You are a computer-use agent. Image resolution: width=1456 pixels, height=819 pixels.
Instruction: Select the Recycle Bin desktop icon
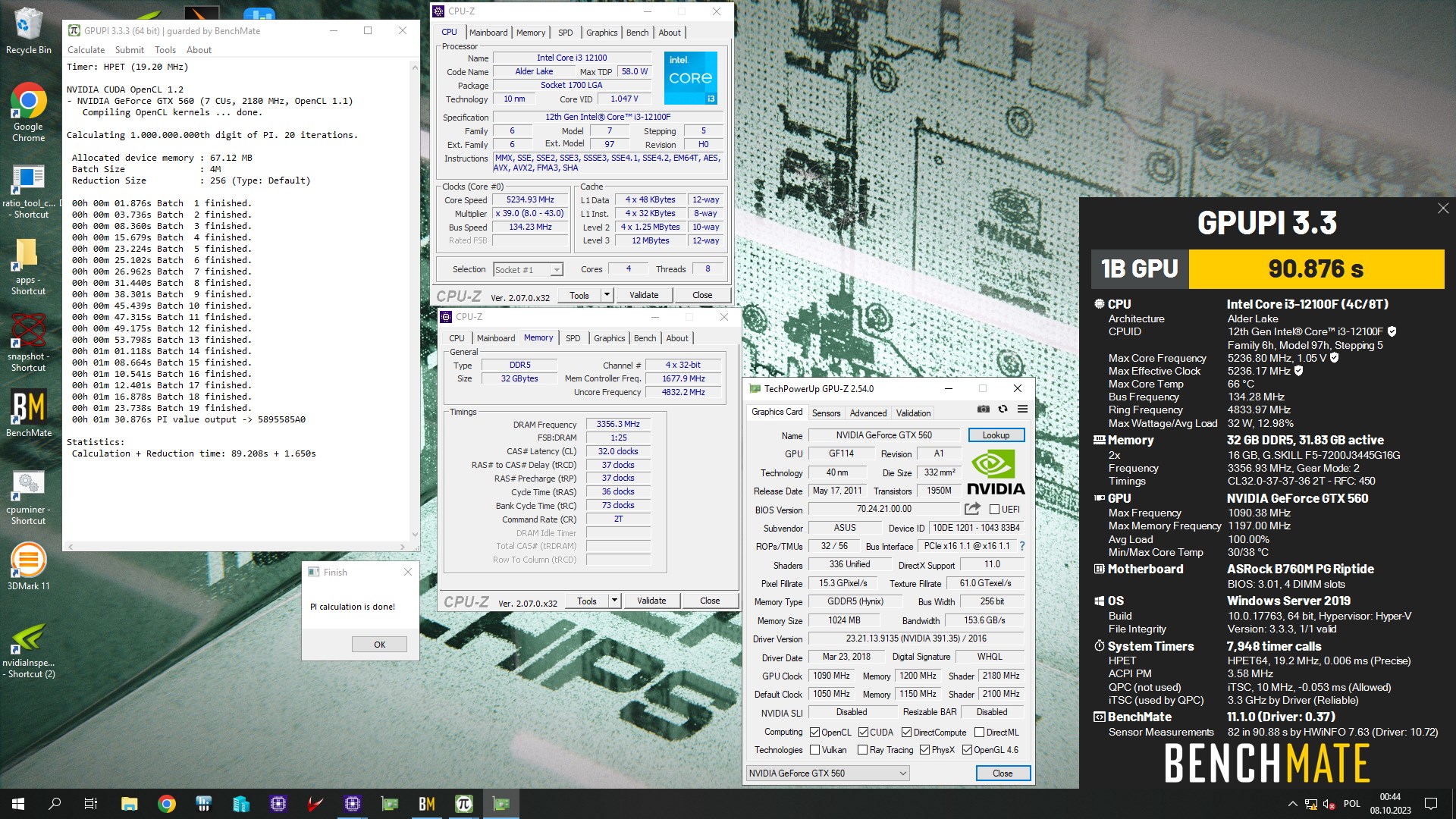coord(29,31)
